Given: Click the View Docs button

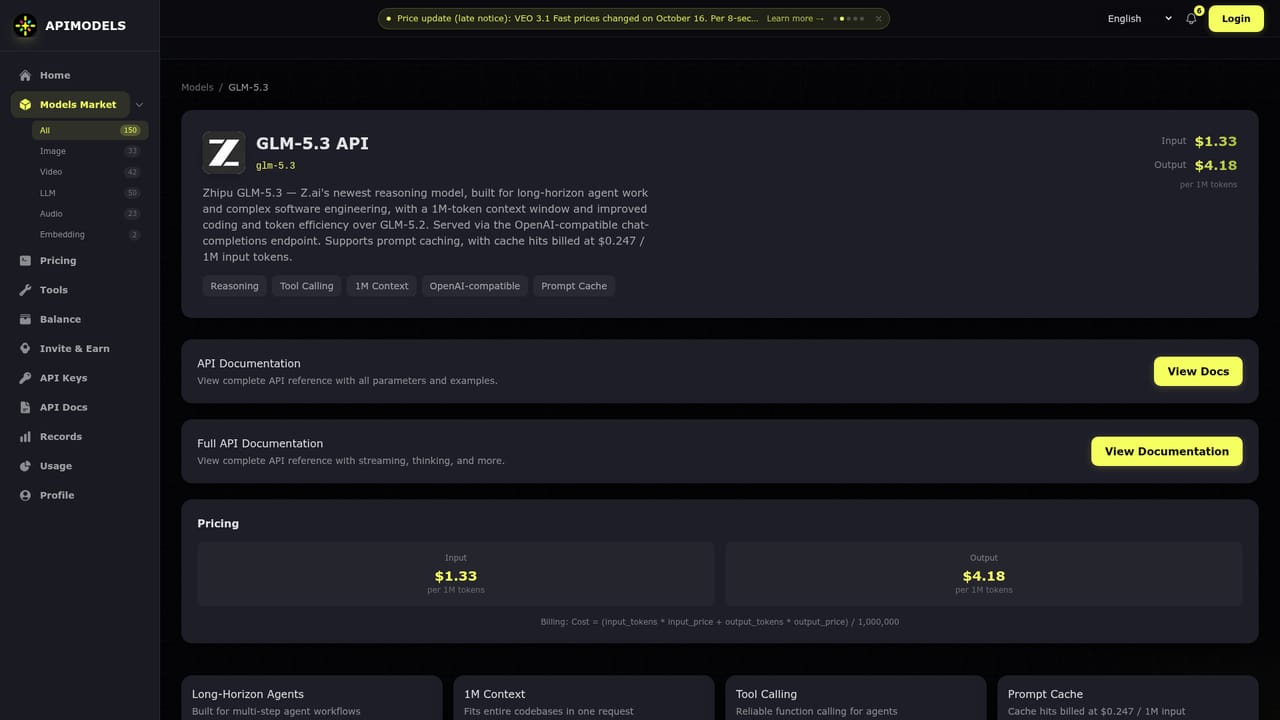Looking at the screenshot, I should 1198,371.
